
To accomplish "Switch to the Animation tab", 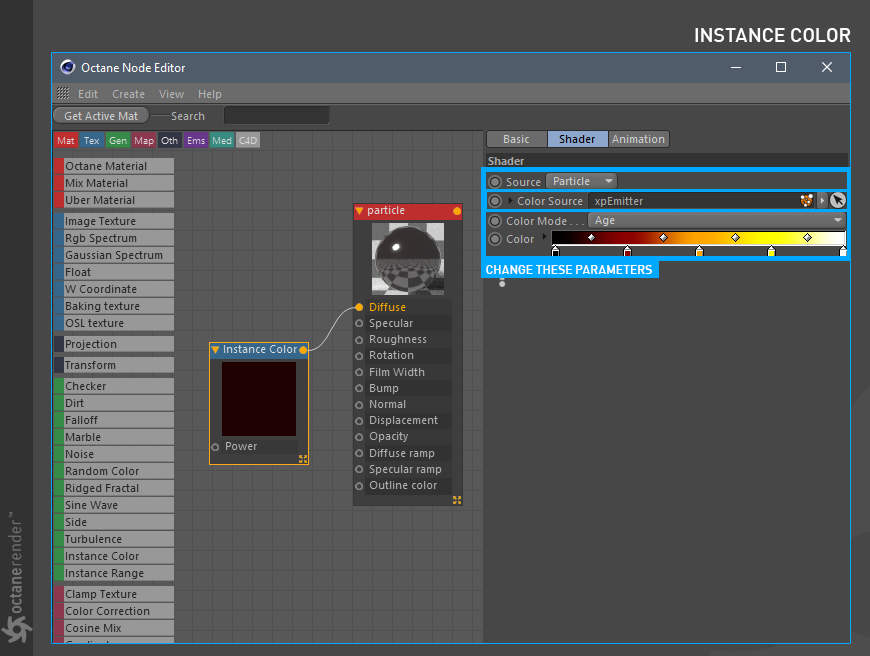I will 638,139.
